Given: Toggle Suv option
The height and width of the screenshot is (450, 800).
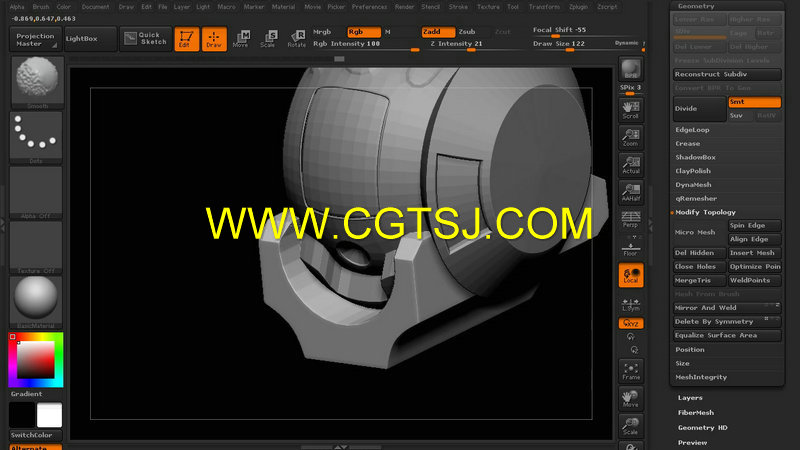Looking at the screenshot, I should [740, 116].
